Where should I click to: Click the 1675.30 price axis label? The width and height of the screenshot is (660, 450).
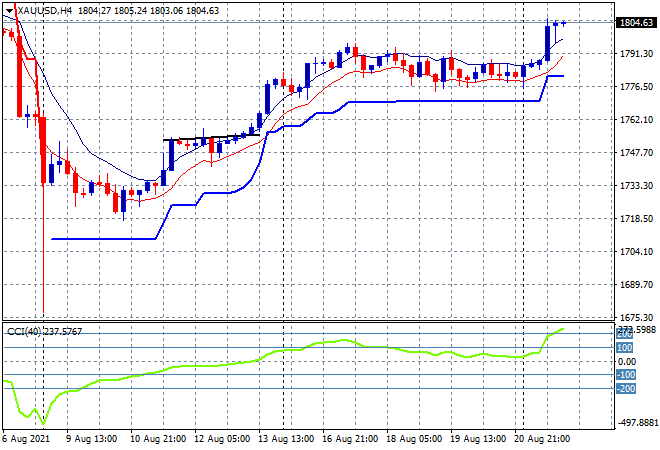pos(637,317)
